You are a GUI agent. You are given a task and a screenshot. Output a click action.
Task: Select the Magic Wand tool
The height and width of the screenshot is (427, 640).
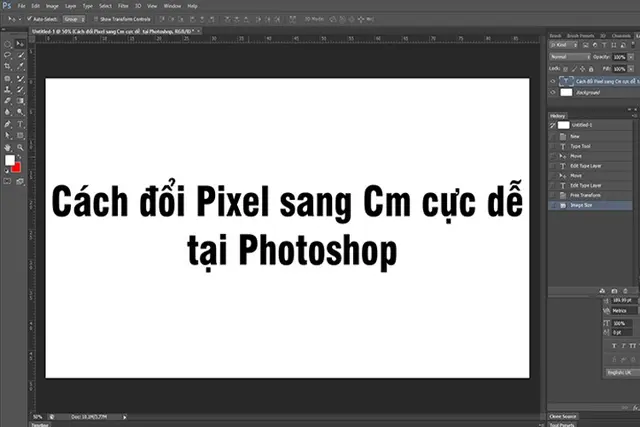pyautogui.click(x=20, y=55)
